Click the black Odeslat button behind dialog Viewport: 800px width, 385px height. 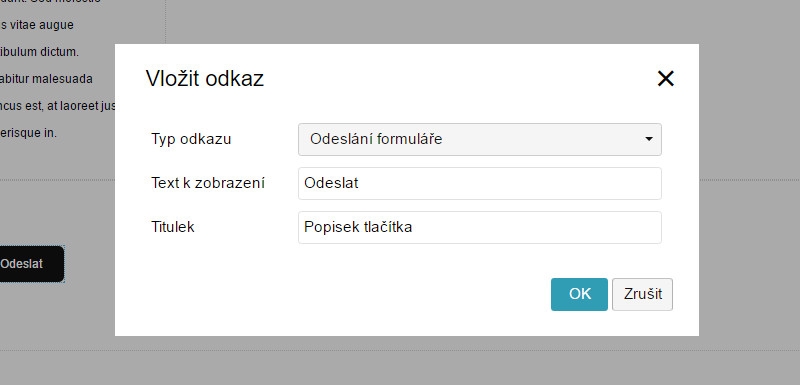tap(31, 264)
